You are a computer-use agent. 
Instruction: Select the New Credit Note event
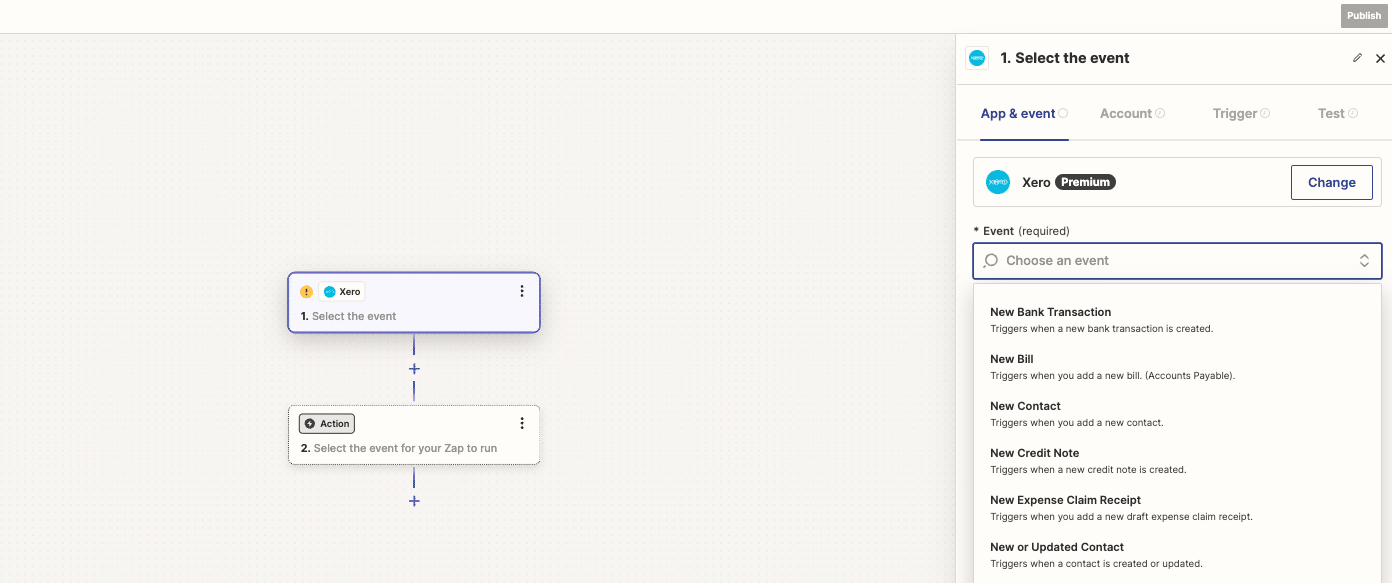tap(1177, 461)
